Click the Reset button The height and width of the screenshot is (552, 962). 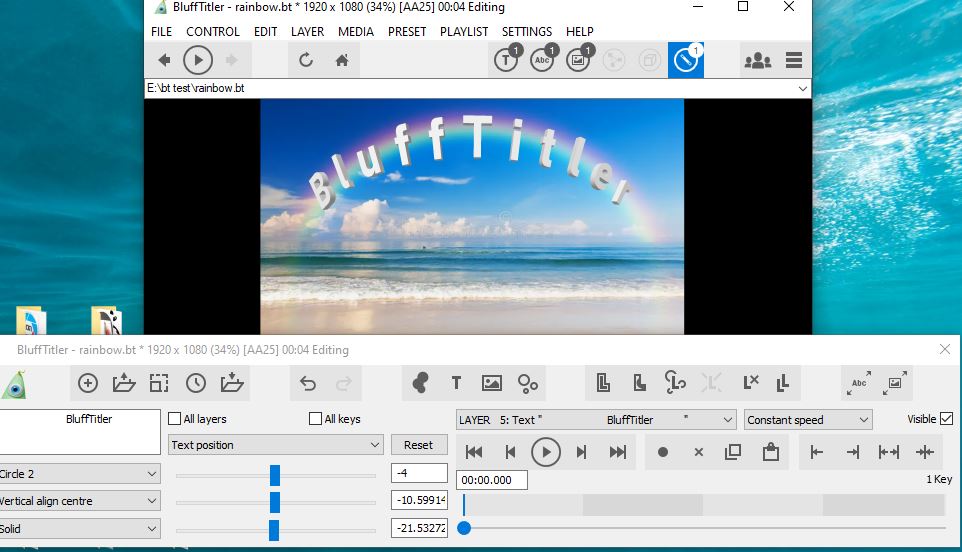pyautogui.click(x=418, y=445)
